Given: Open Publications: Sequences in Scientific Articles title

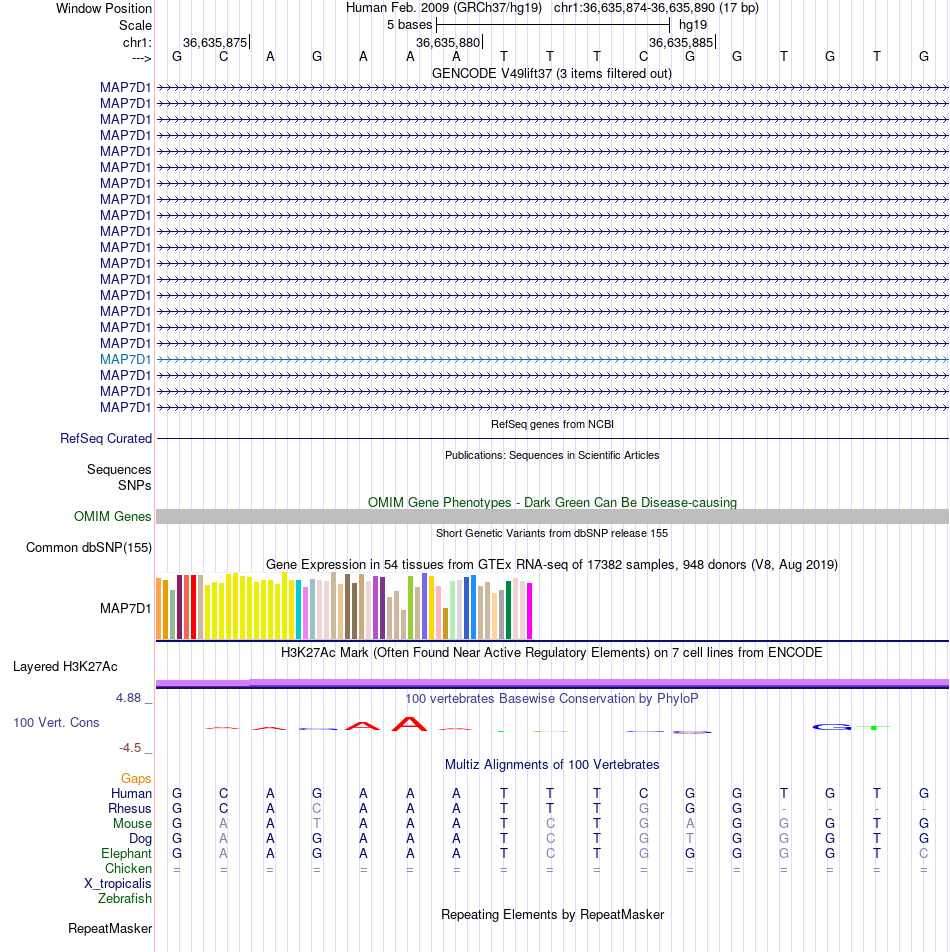Looking at the screenshot, I should click(x=552, y=455).
